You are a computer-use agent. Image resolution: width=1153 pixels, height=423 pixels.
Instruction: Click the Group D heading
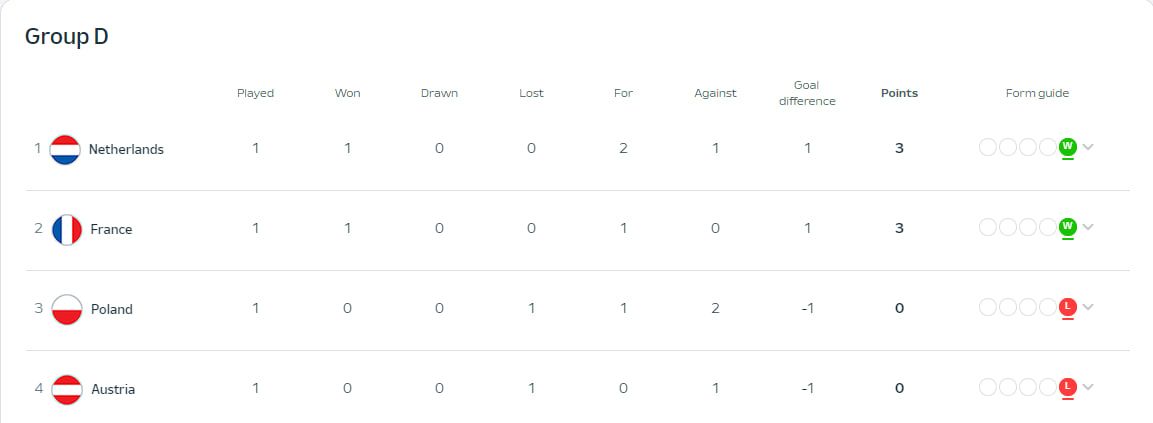[66, 36]
